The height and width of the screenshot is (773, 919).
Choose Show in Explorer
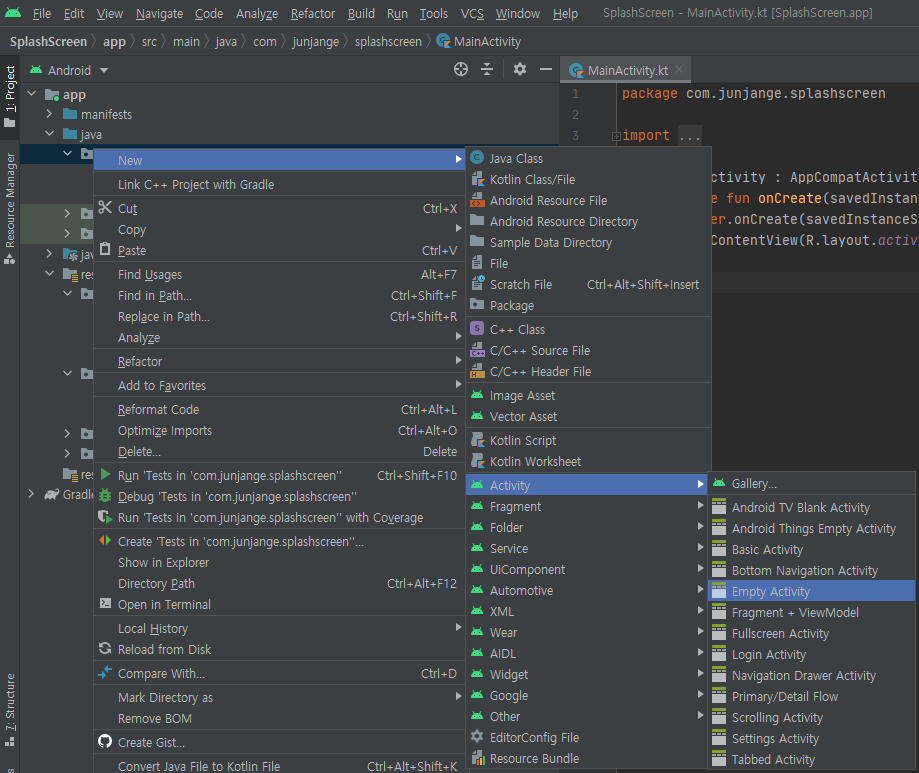(x=279, y=563)
